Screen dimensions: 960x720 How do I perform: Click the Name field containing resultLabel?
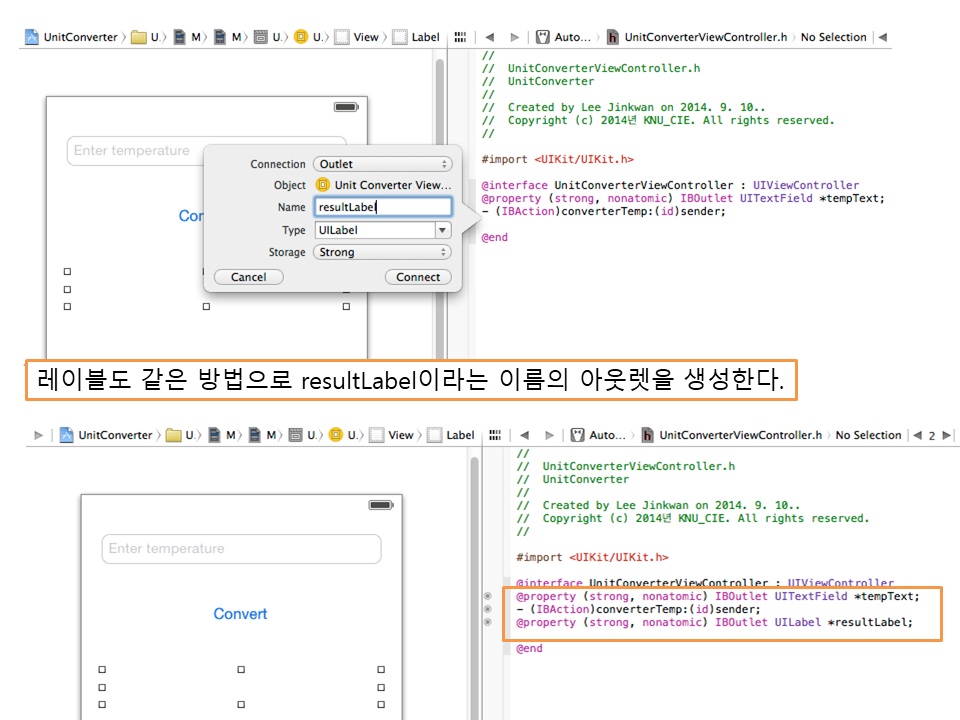(382, 207)
